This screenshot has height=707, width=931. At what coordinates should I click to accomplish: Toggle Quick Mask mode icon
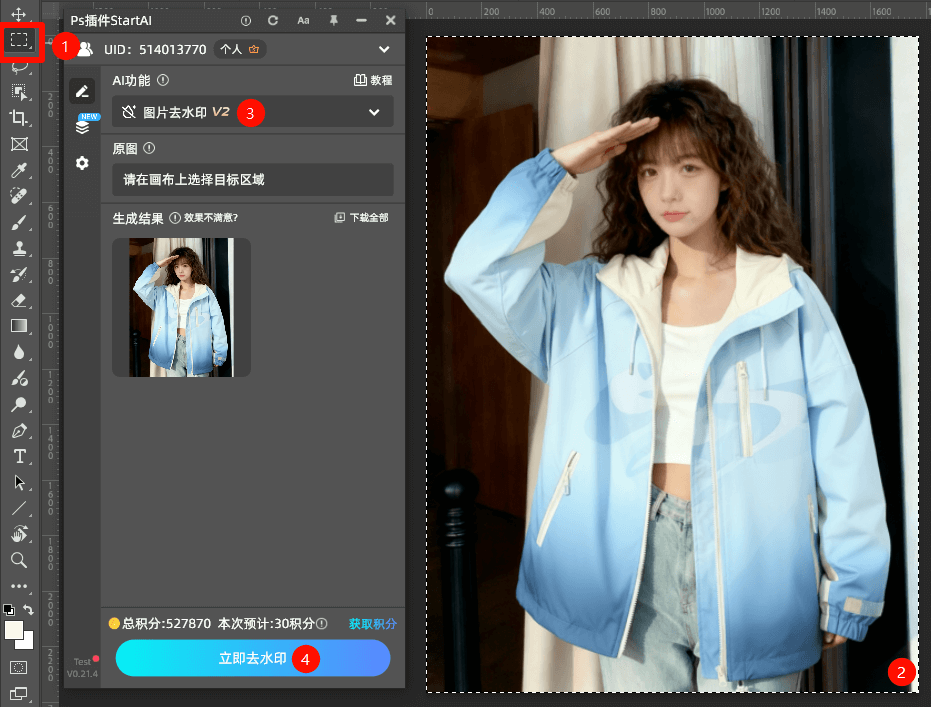(19, 667)
